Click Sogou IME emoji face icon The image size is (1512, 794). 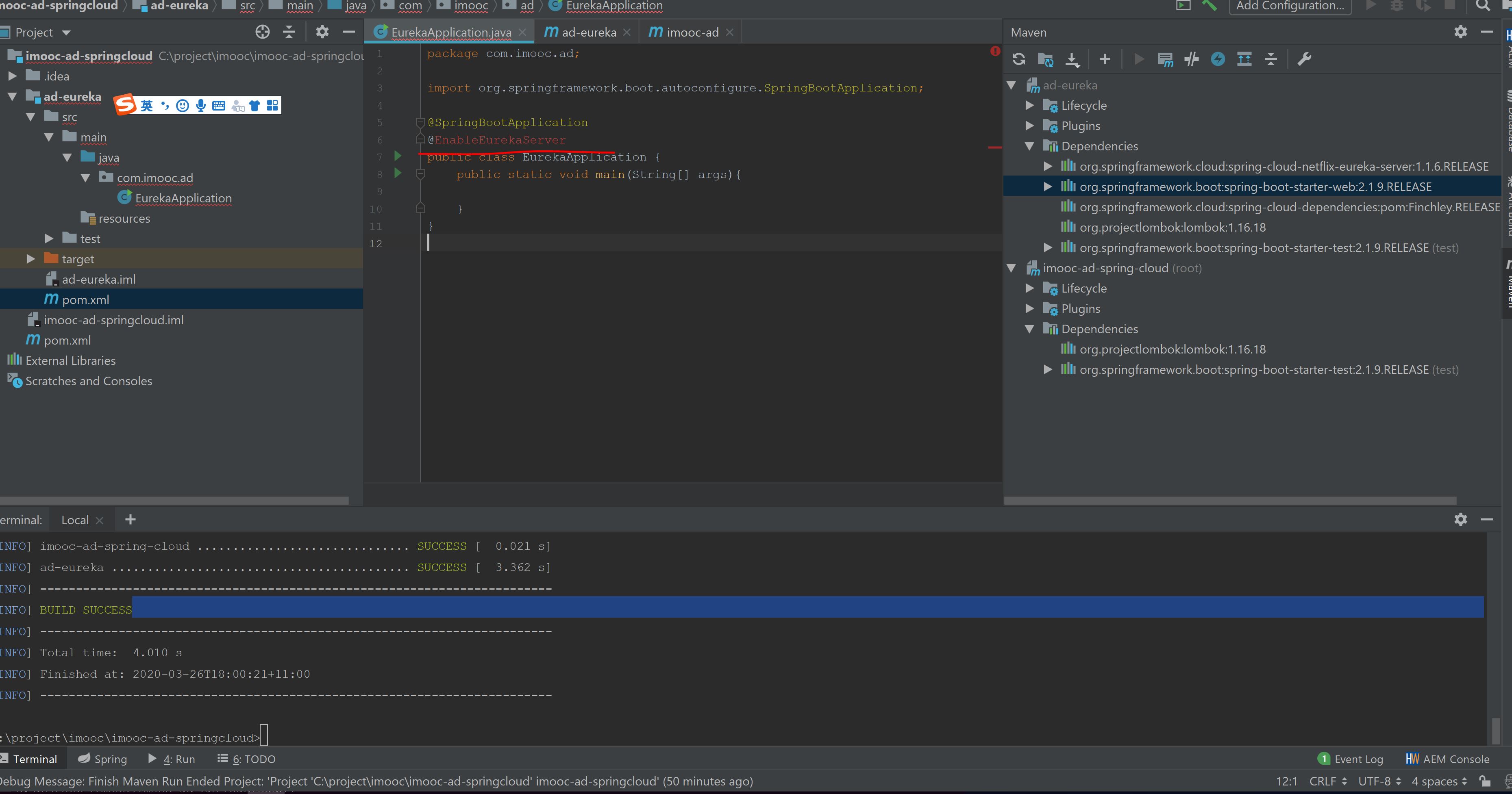[x=183, y=106]
